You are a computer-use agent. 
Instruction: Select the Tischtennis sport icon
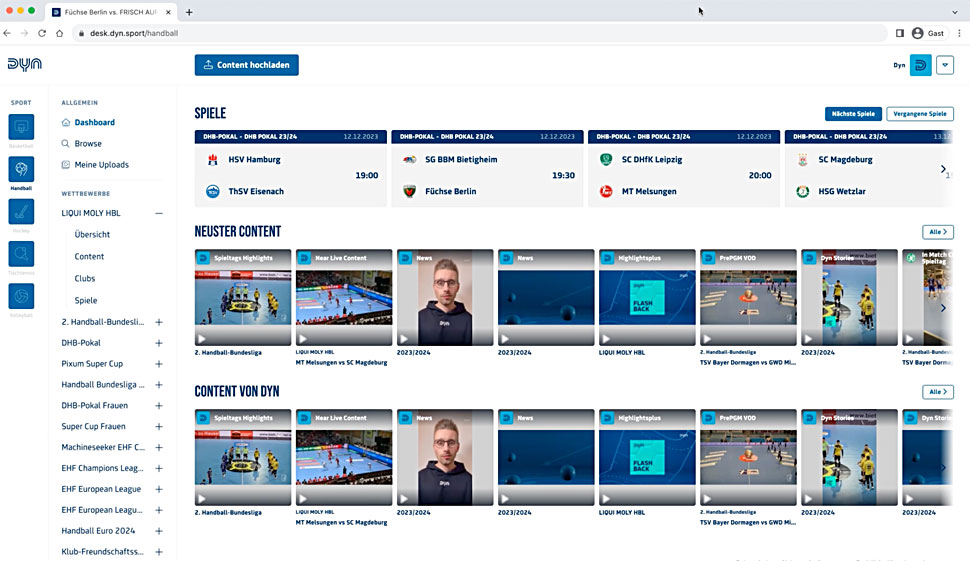tap(21, 254)
